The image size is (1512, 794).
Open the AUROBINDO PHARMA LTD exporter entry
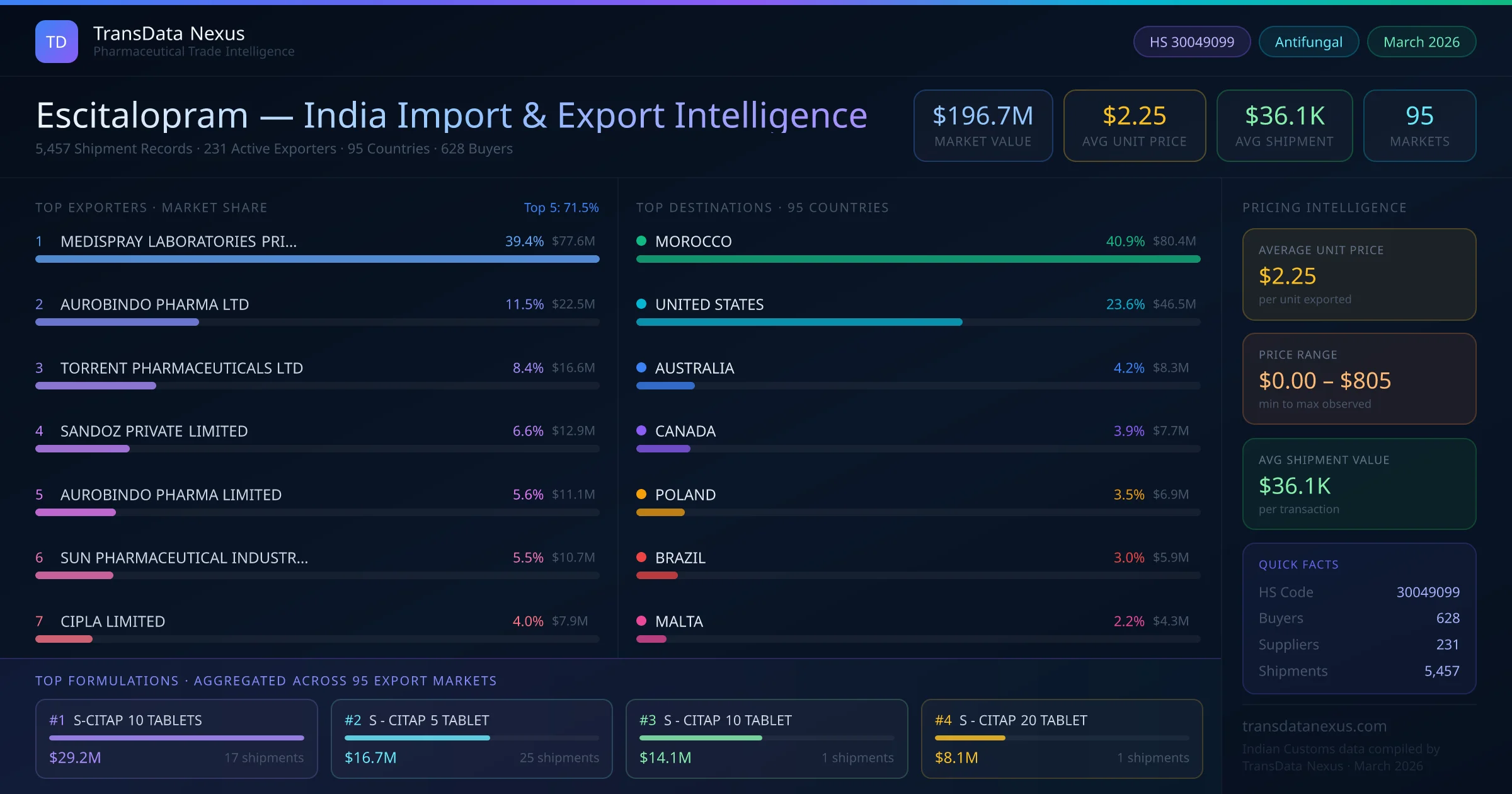pyautogui.click(x=154, y=304)
